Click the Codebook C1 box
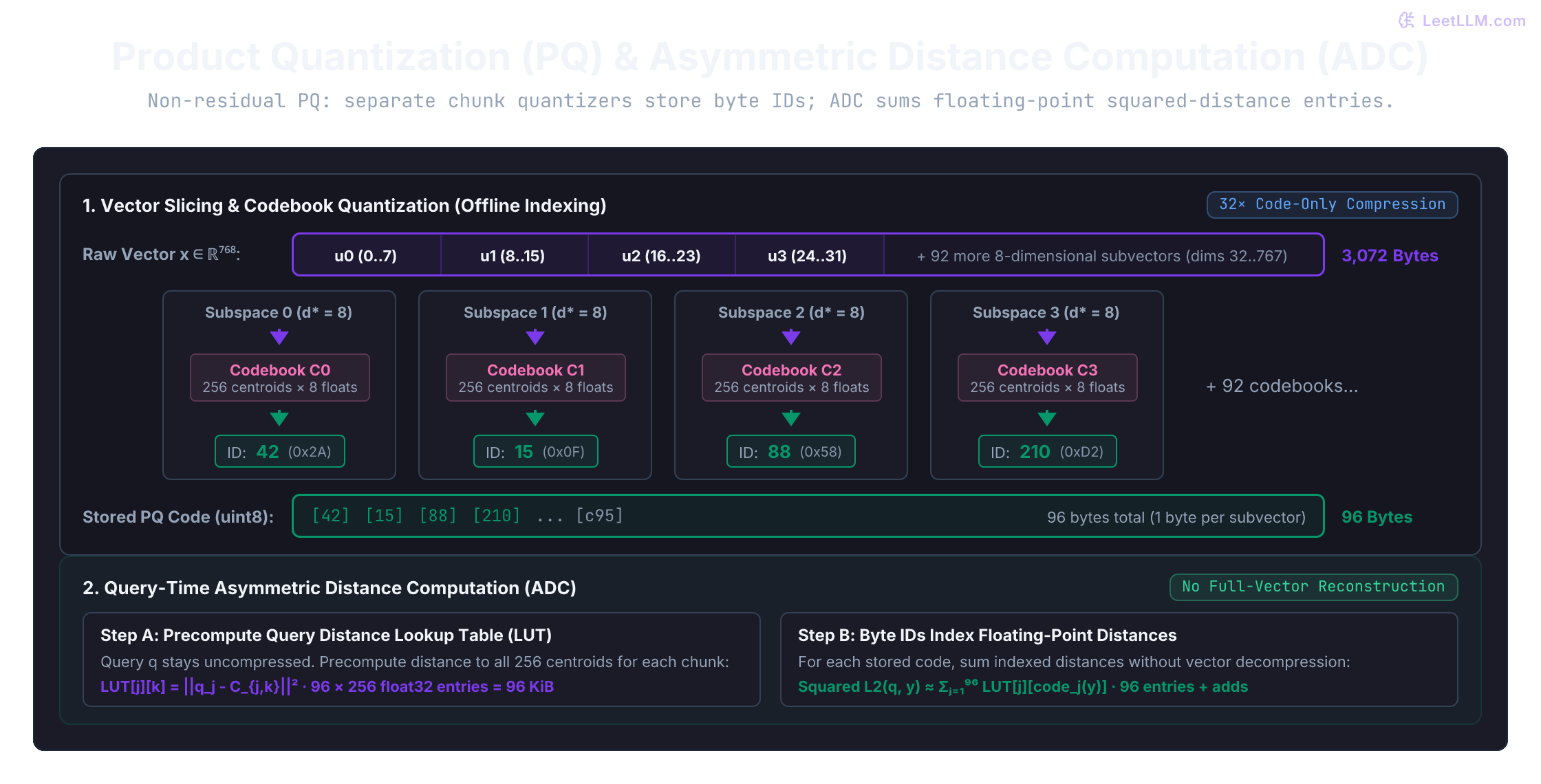The width and height of the screenshot is (1541, 784). (536, 378)
